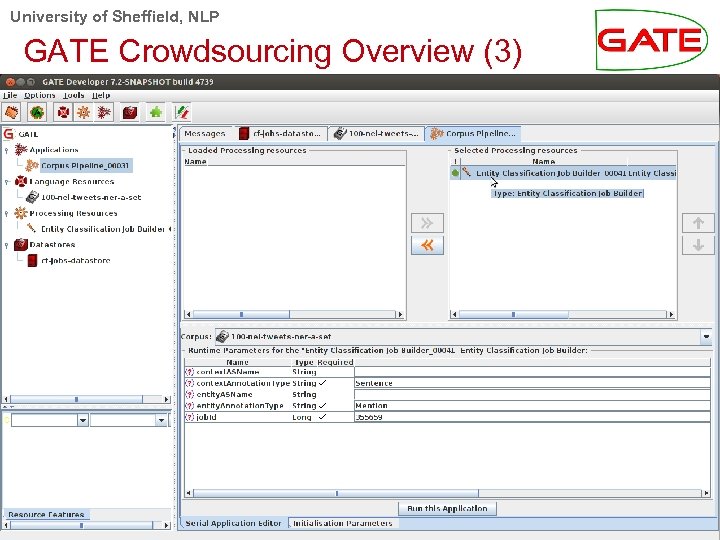
Task: Click the entityAnnotationType value field Mention
Action: tap(532, 406)
